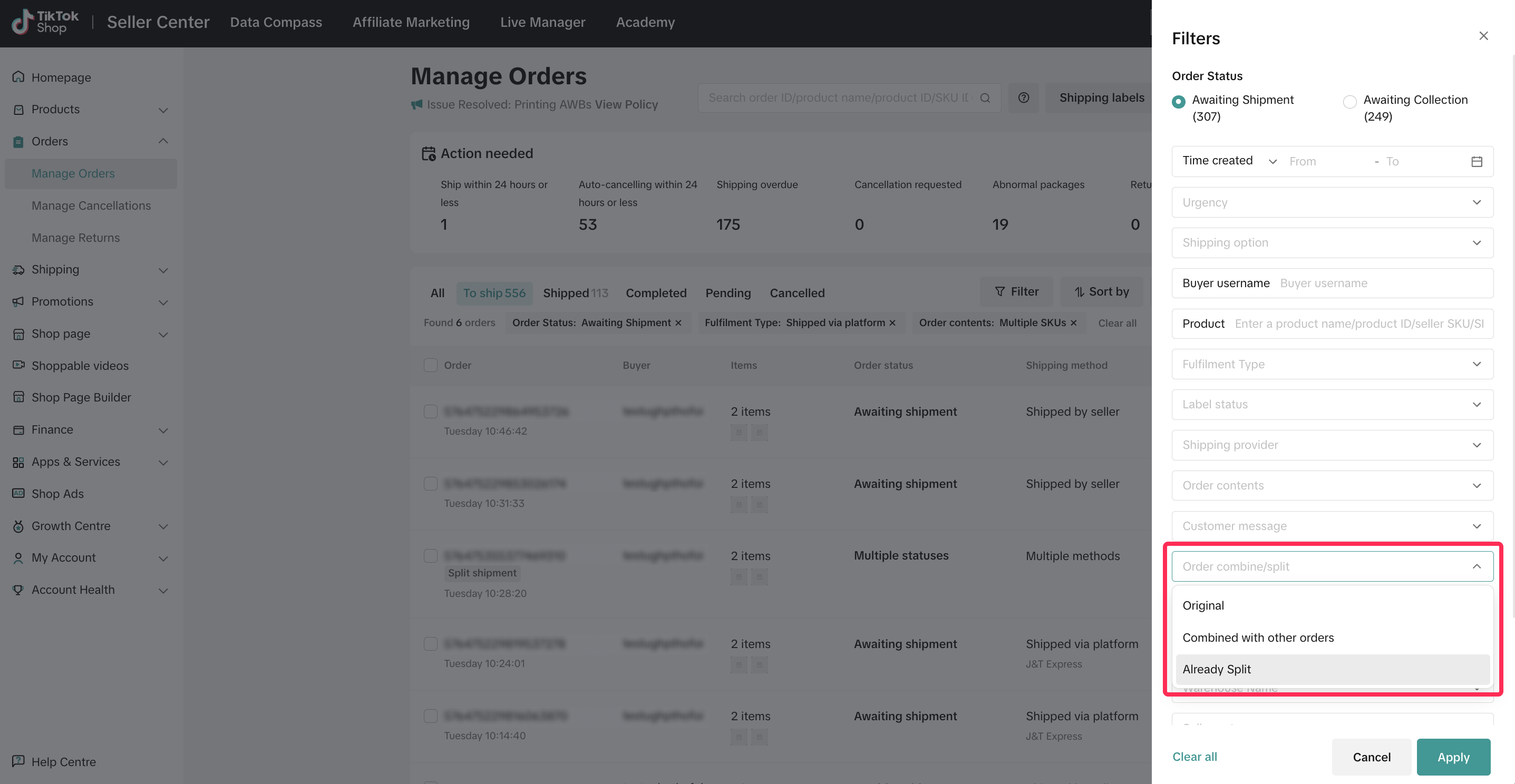Switch to the Shipped tab
Image resolution: width=1515 pixels, height=784 pixels.
click(x=575, y=292)
